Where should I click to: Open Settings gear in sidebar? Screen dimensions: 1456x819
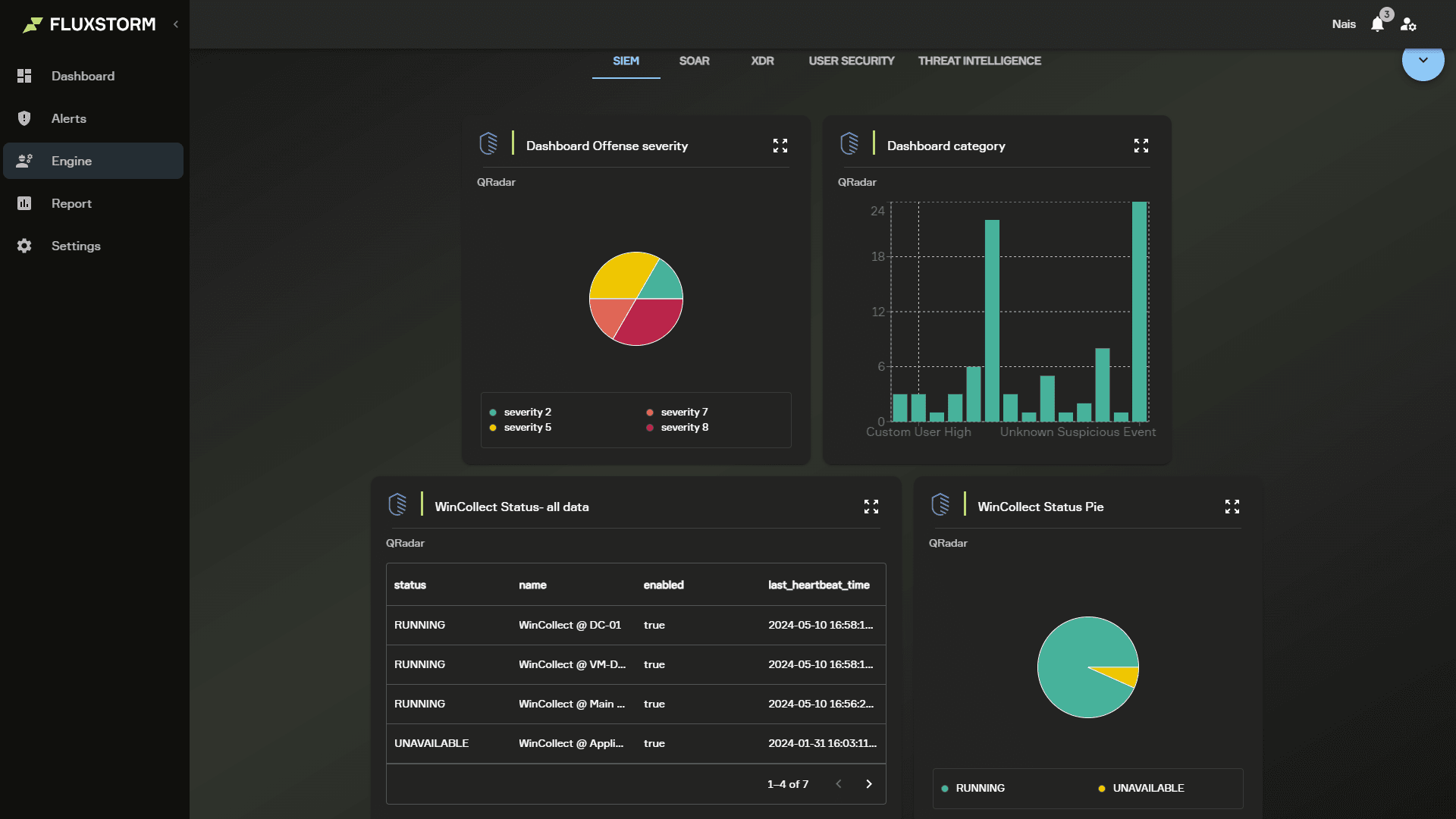click(x=24, y=246)
